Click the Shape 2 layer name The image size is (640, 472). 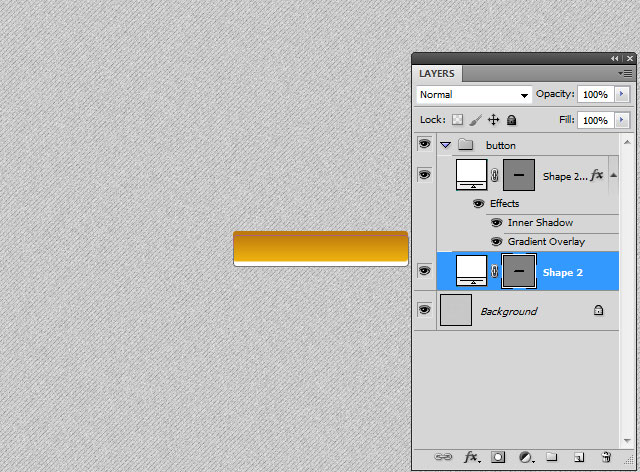tap(562, 272)
